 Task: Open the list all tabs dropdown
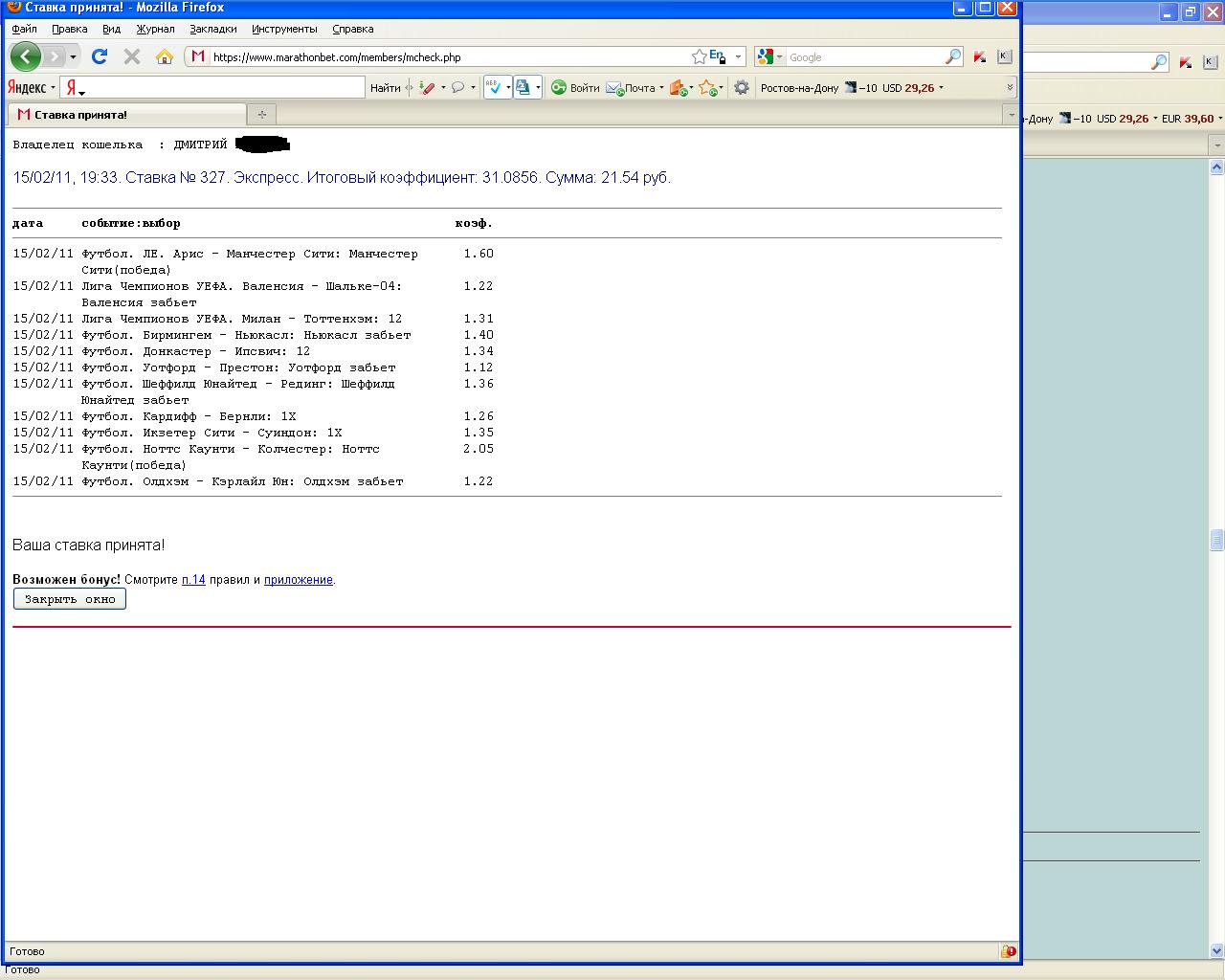click(x=1011, y=115)
